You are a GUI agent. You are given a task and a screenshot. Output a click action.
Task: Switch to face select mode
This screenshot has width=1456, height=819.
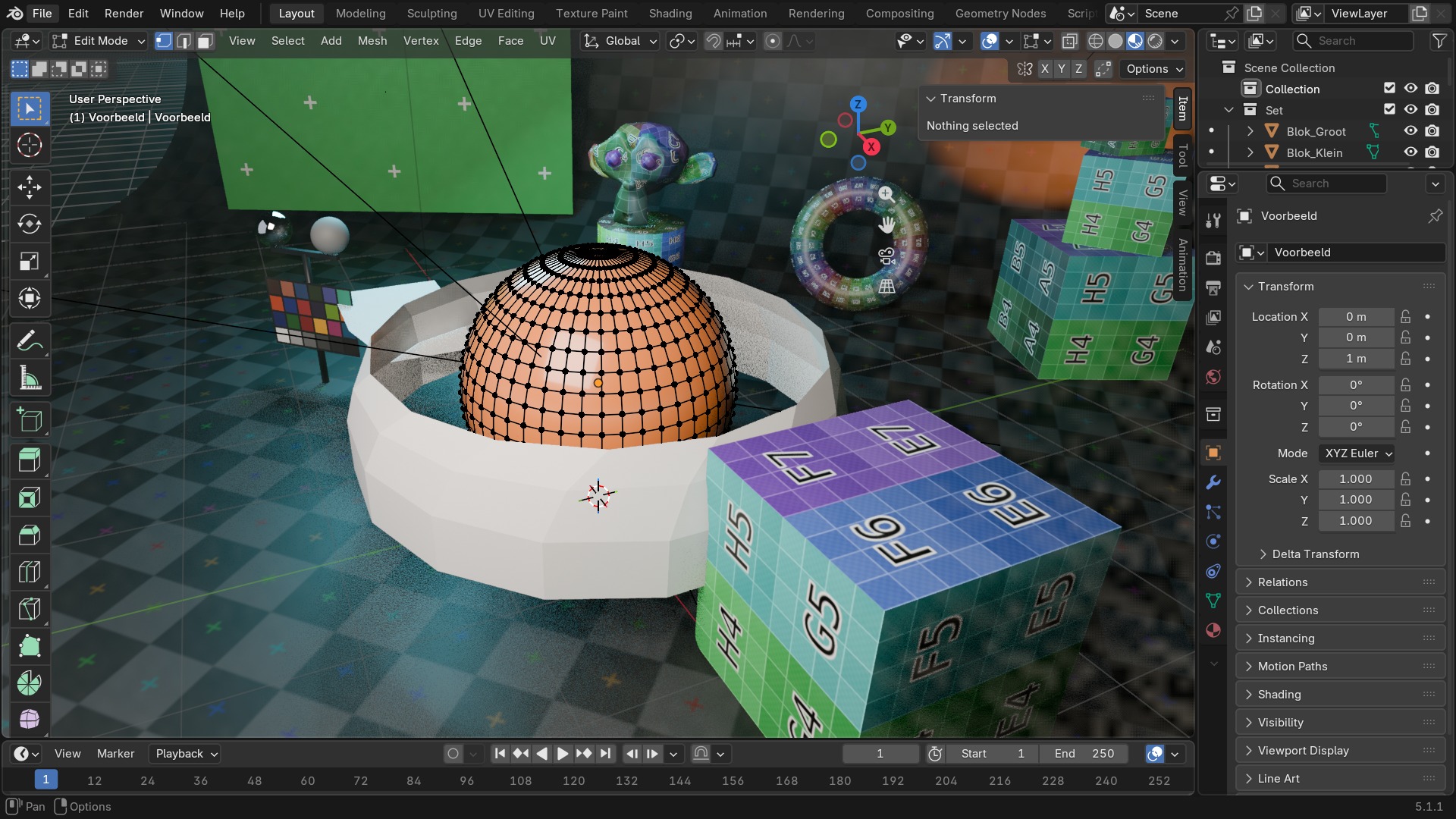pos(205,41)
